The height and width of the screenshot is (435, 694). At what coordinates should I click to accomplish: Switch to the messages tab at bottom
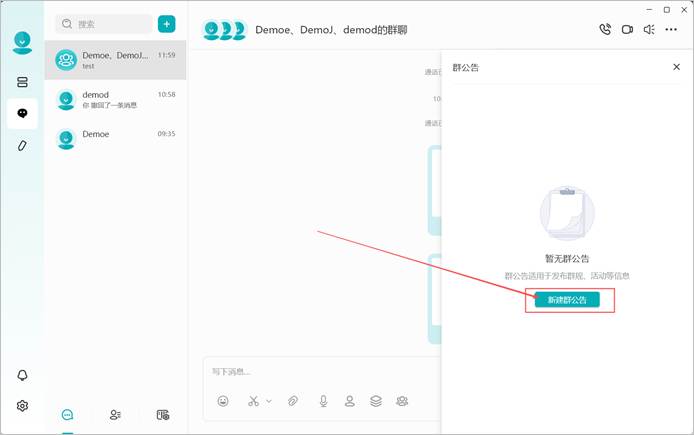pos(67,415)
